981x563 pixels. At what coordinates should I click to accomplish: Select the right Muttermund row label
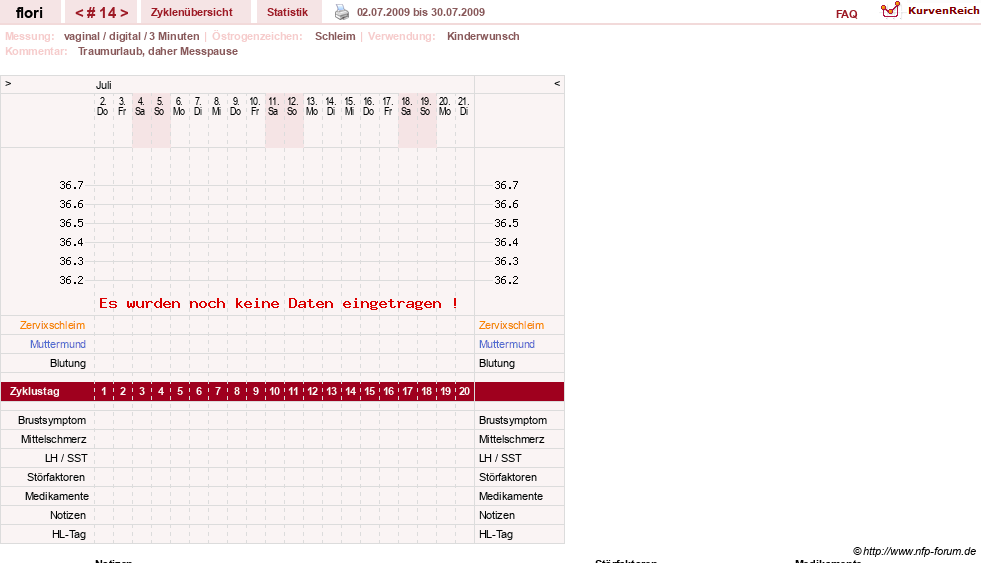[507, 344]
